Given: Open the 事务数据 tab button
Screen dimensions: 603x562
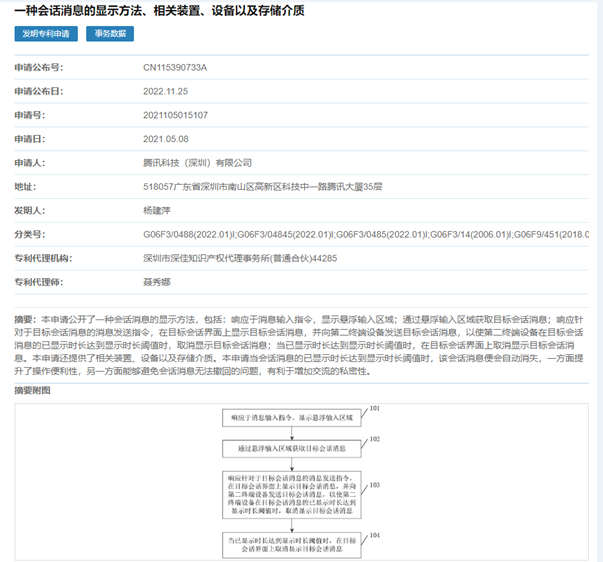Looking at the screenshot, I should (x=110, y=34).
